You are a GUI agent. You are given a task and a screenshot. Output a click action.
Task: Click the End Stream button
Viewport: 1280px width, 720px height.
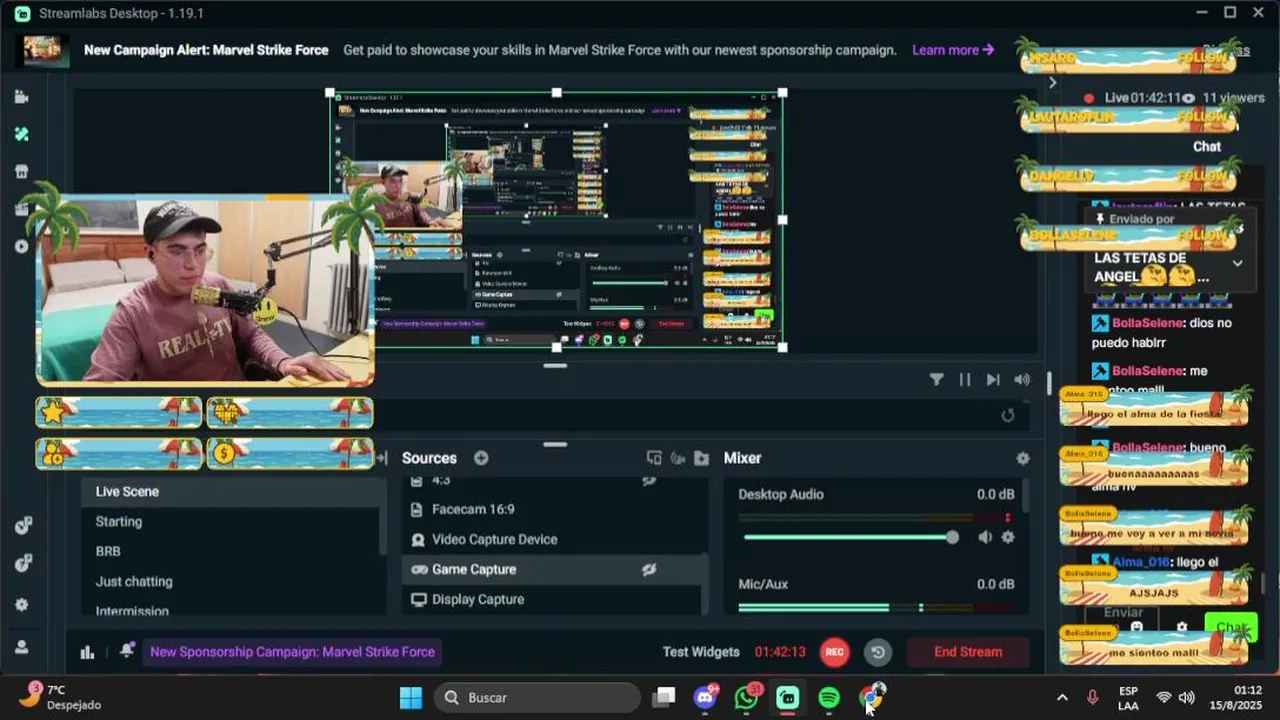coord(968,652)
